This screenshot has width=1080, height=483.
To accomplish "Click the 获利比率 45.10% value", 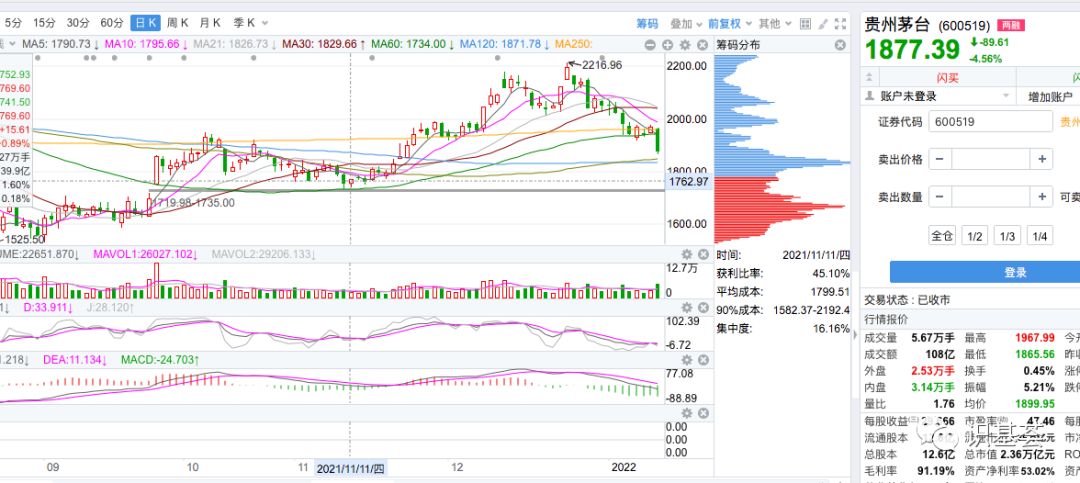I will [831, 273].
